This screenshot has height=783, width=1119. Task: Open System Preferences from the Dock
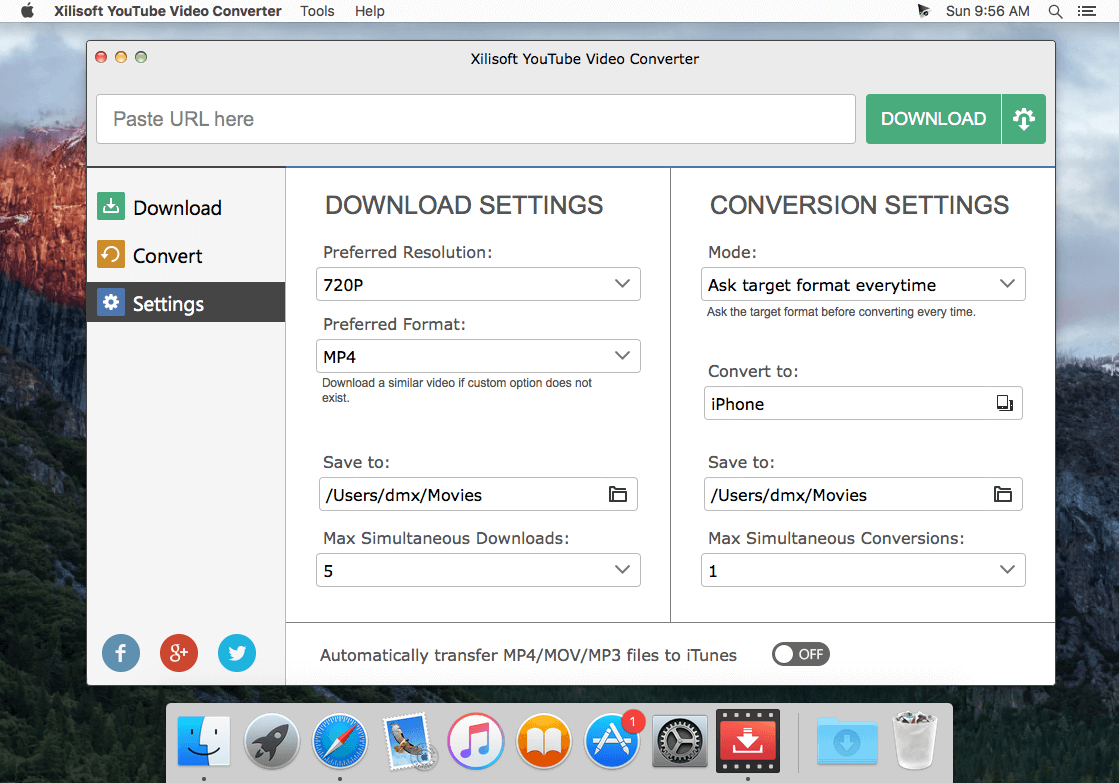(x=679, y=742)
